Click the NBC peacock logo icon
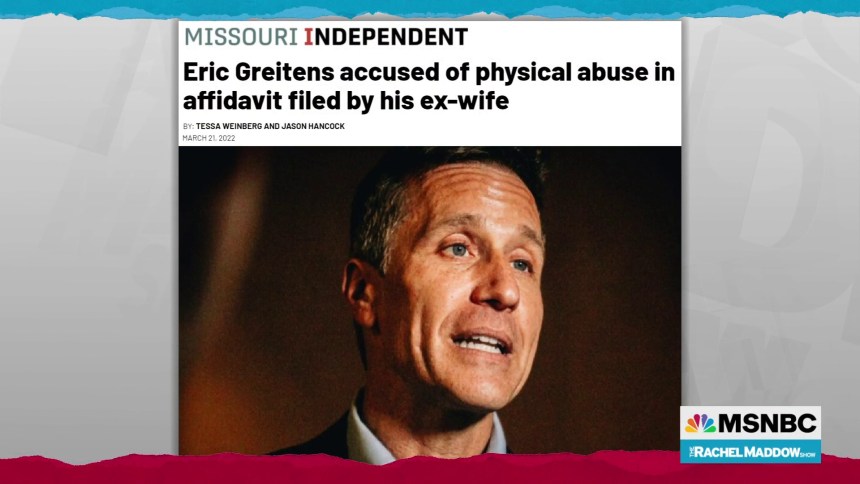 (700, 423)
